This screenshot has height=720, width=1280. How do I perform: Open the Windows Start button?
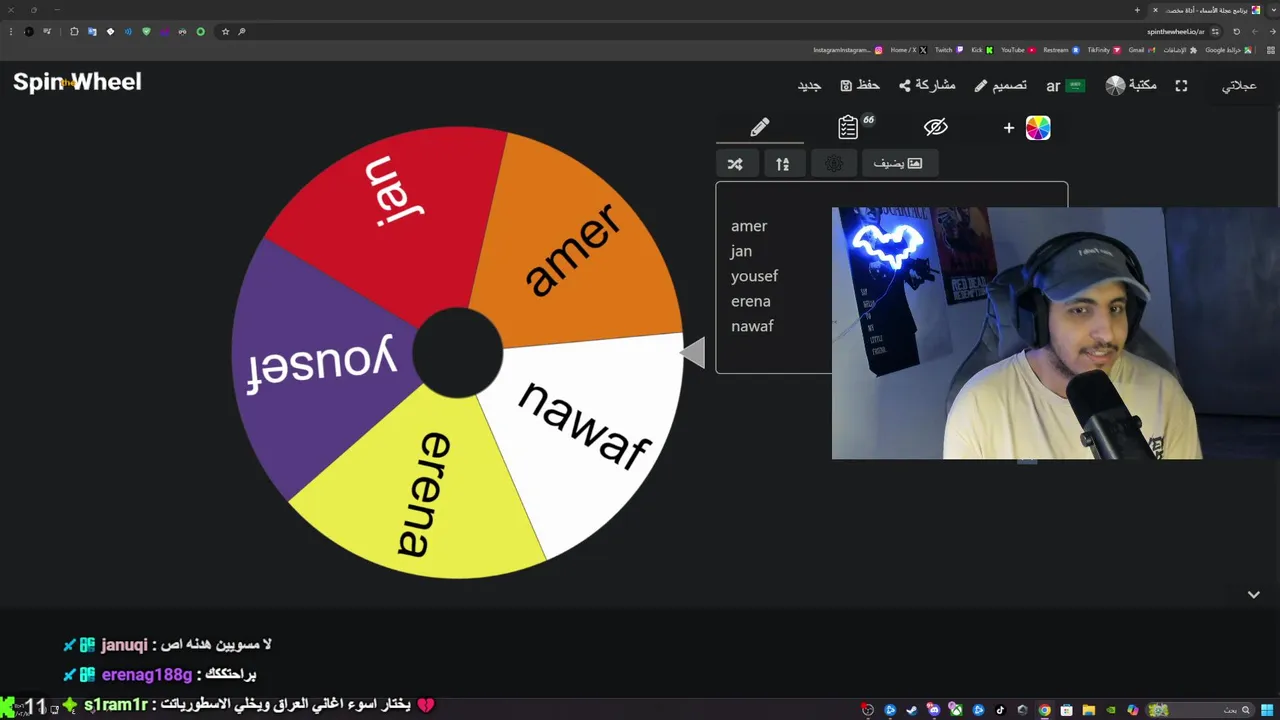point(1267,709)
